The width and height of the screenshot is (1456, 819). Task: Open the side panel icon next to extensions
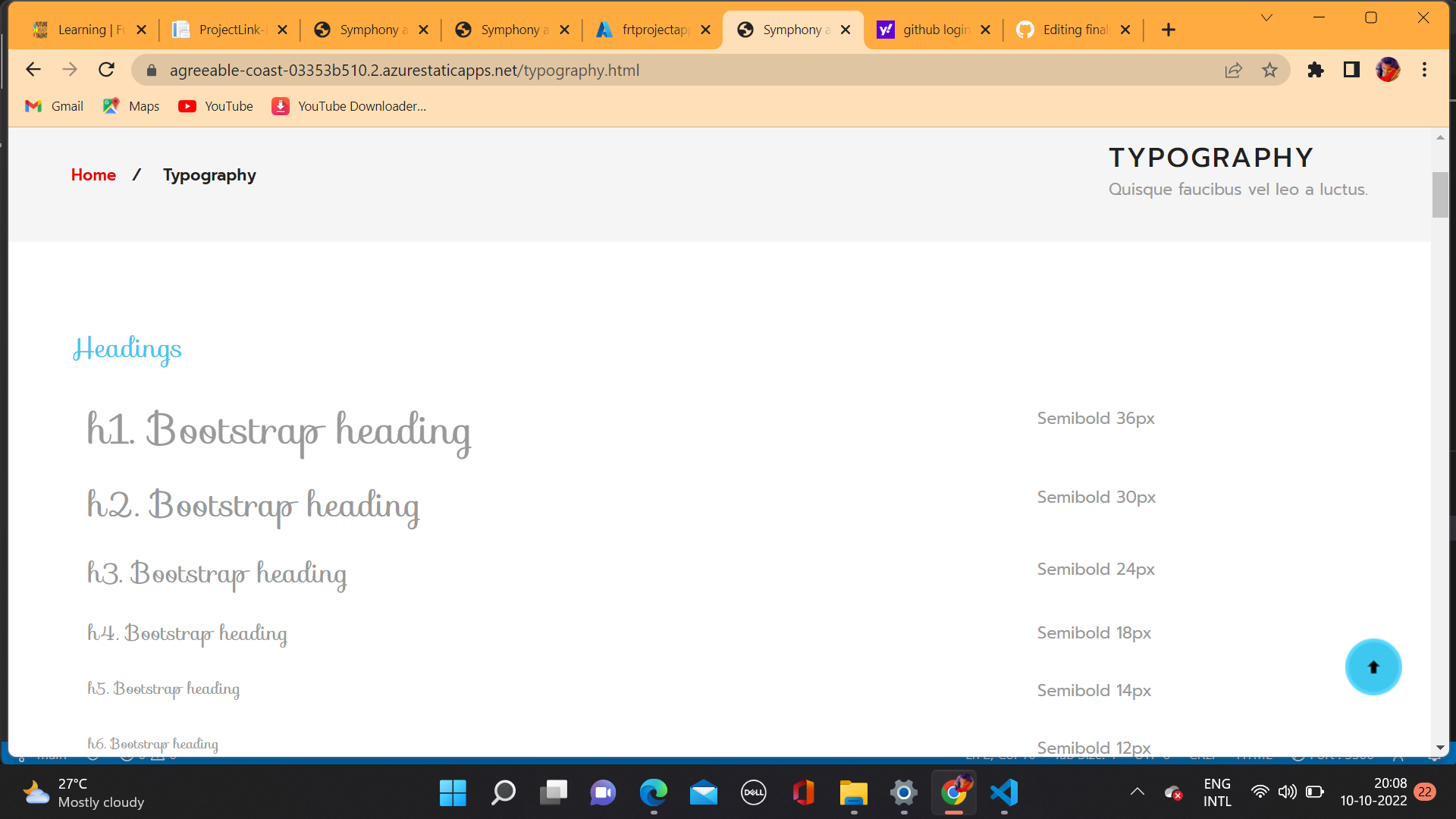(x=1351, y=70)
